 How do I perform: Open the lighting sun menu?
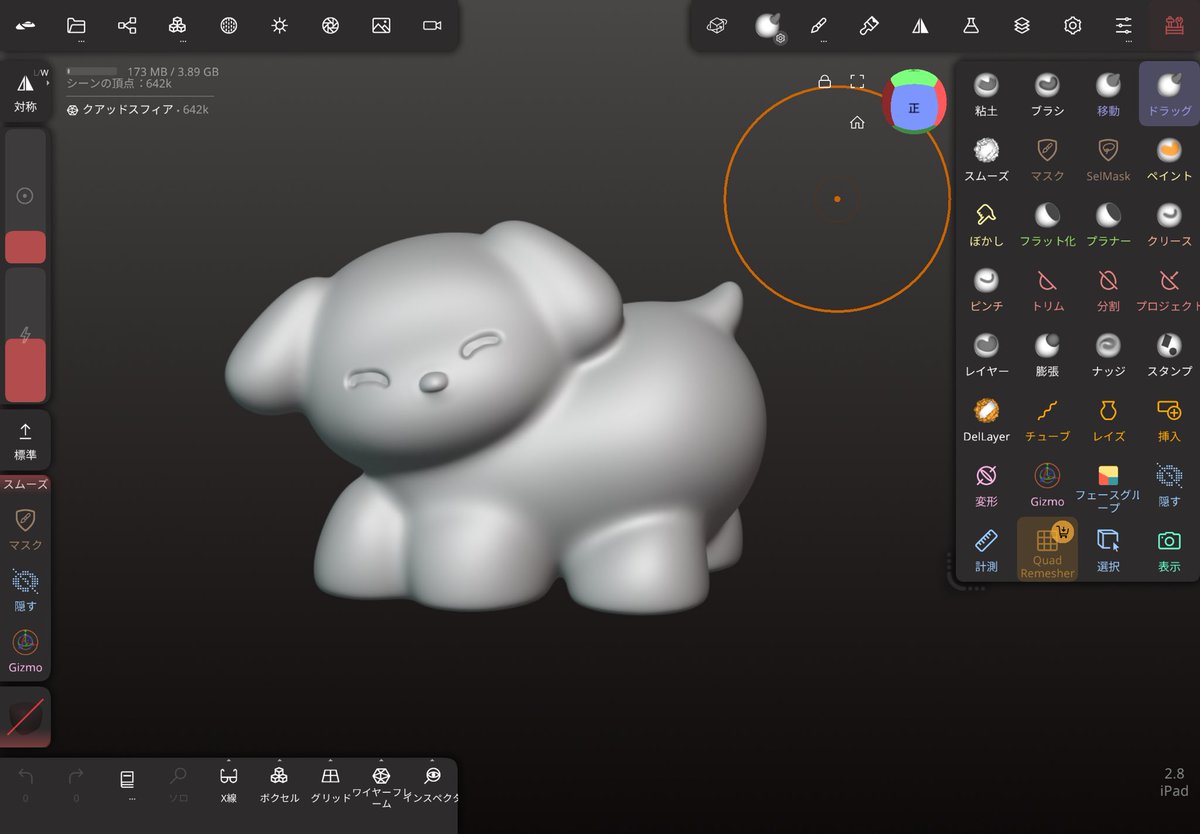(x=279, y=26)
